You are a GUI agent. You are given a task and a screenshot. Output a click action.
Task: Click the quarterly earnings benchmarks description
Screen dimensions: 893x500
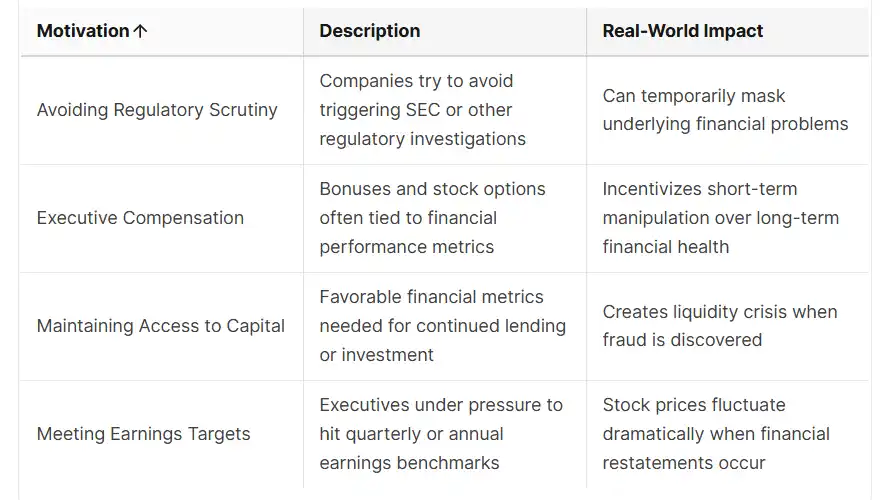[x=441, y=434]
